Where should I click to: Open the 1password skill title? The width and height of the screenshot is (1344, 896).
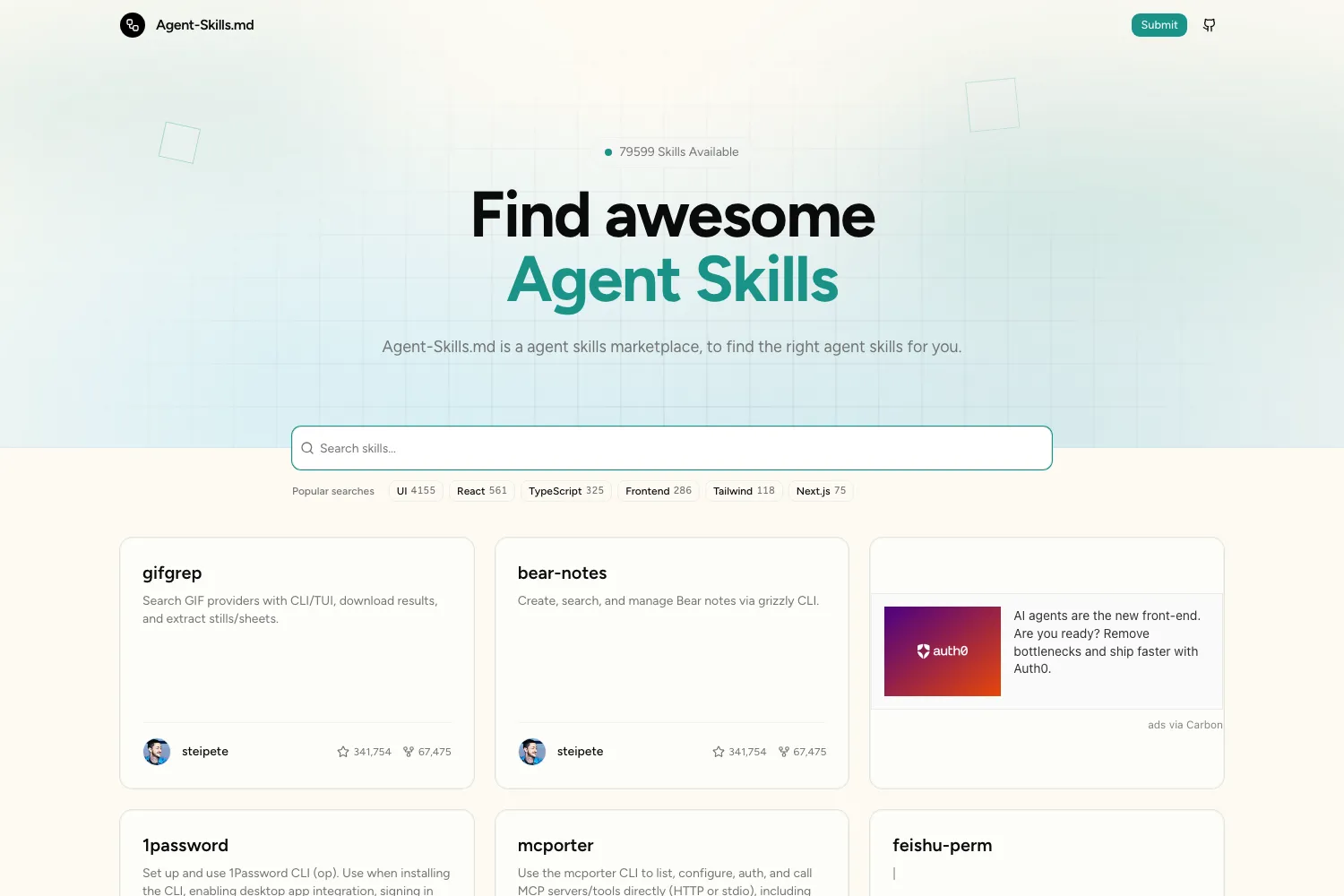[x=185, y=846]
